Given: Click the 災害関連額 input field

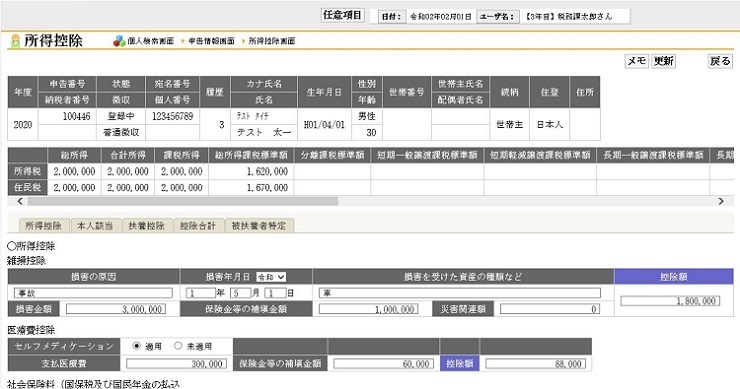Looking at the screenshot, I should pyautogui.click(x=550, y=309).
